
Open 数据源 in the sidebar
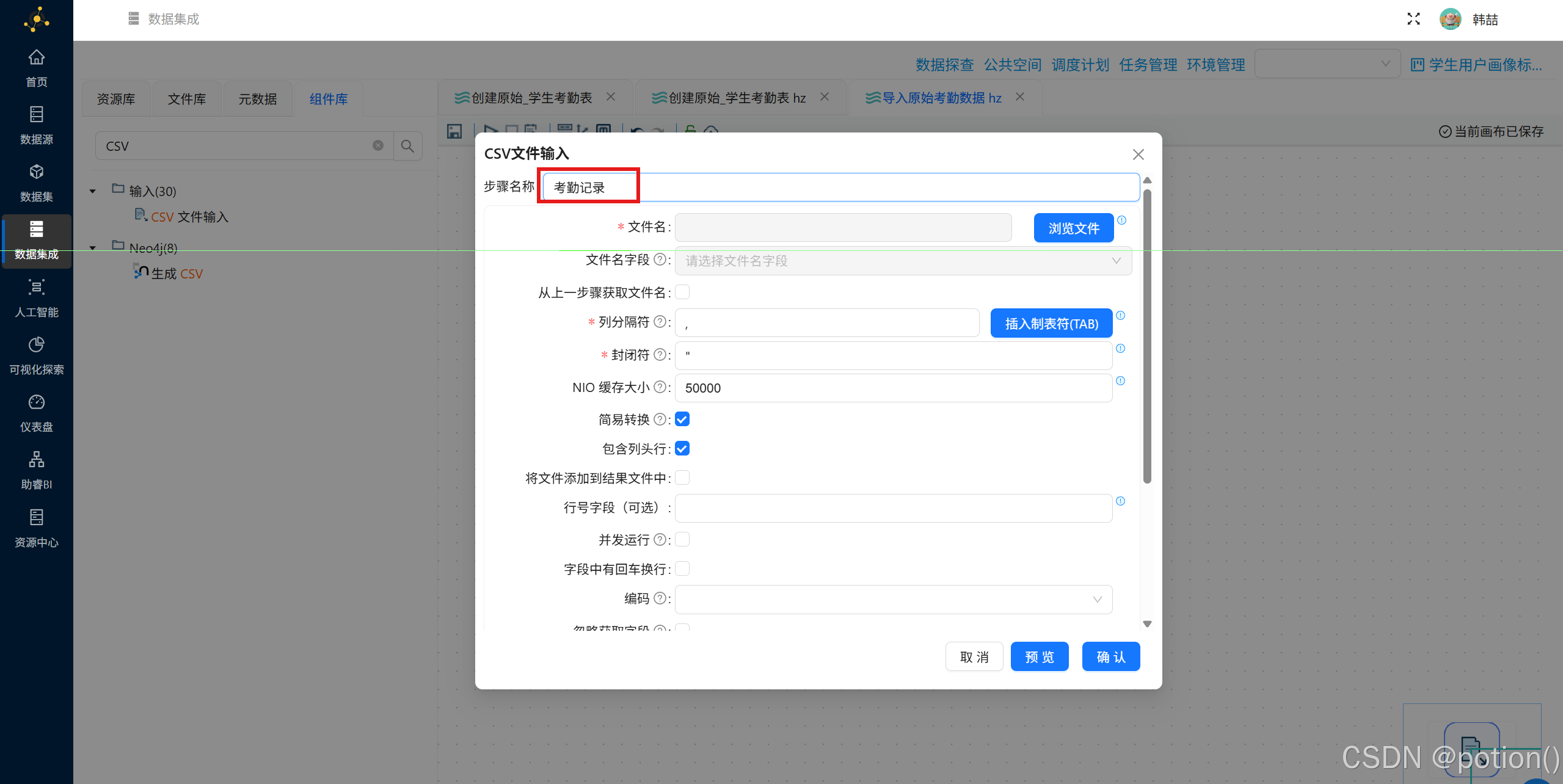[x=36, y=126]
